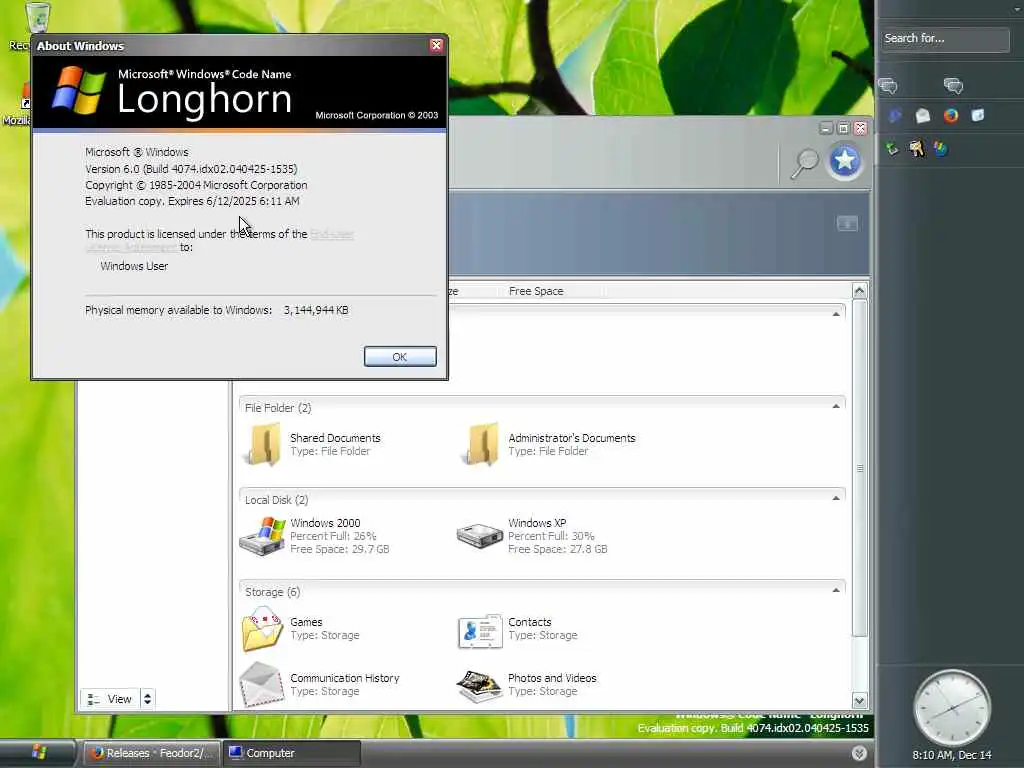Click OK in the About Windows dialog
This screenshot has height=768, width=1024.
tap(400, 357)
